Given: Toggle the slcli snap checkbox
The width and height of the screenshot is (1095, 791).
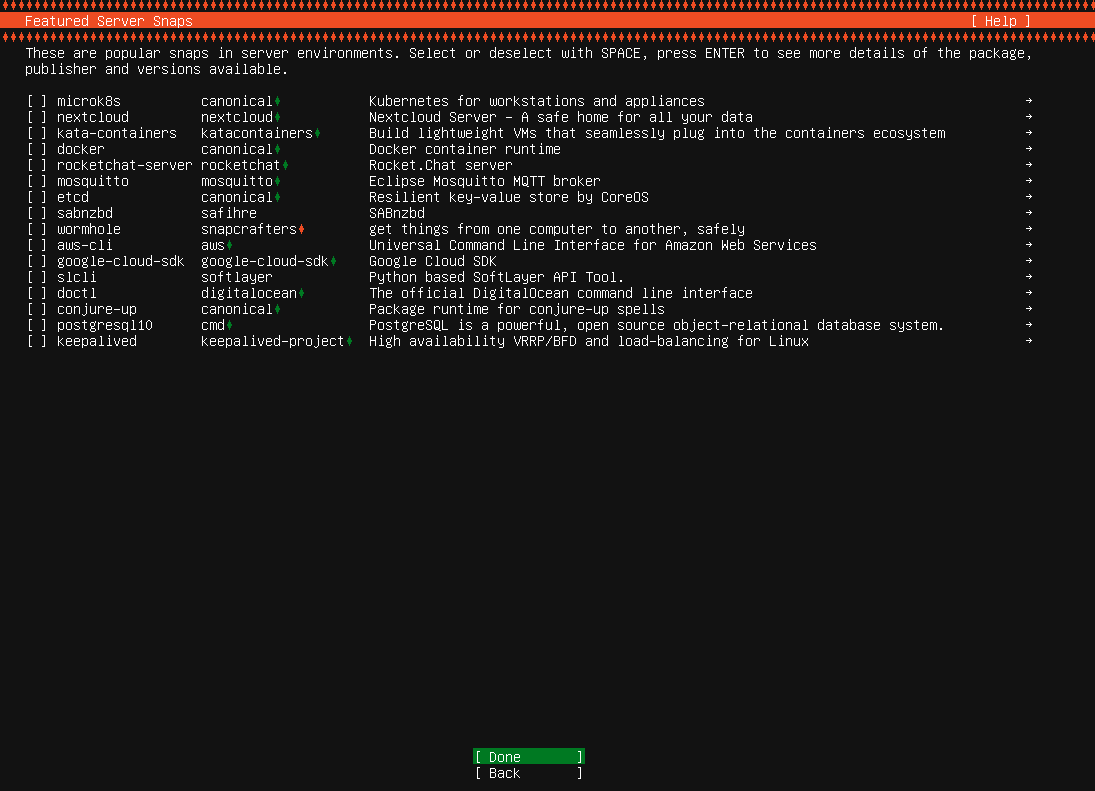Looking at the screenshot, I should 37,278.
